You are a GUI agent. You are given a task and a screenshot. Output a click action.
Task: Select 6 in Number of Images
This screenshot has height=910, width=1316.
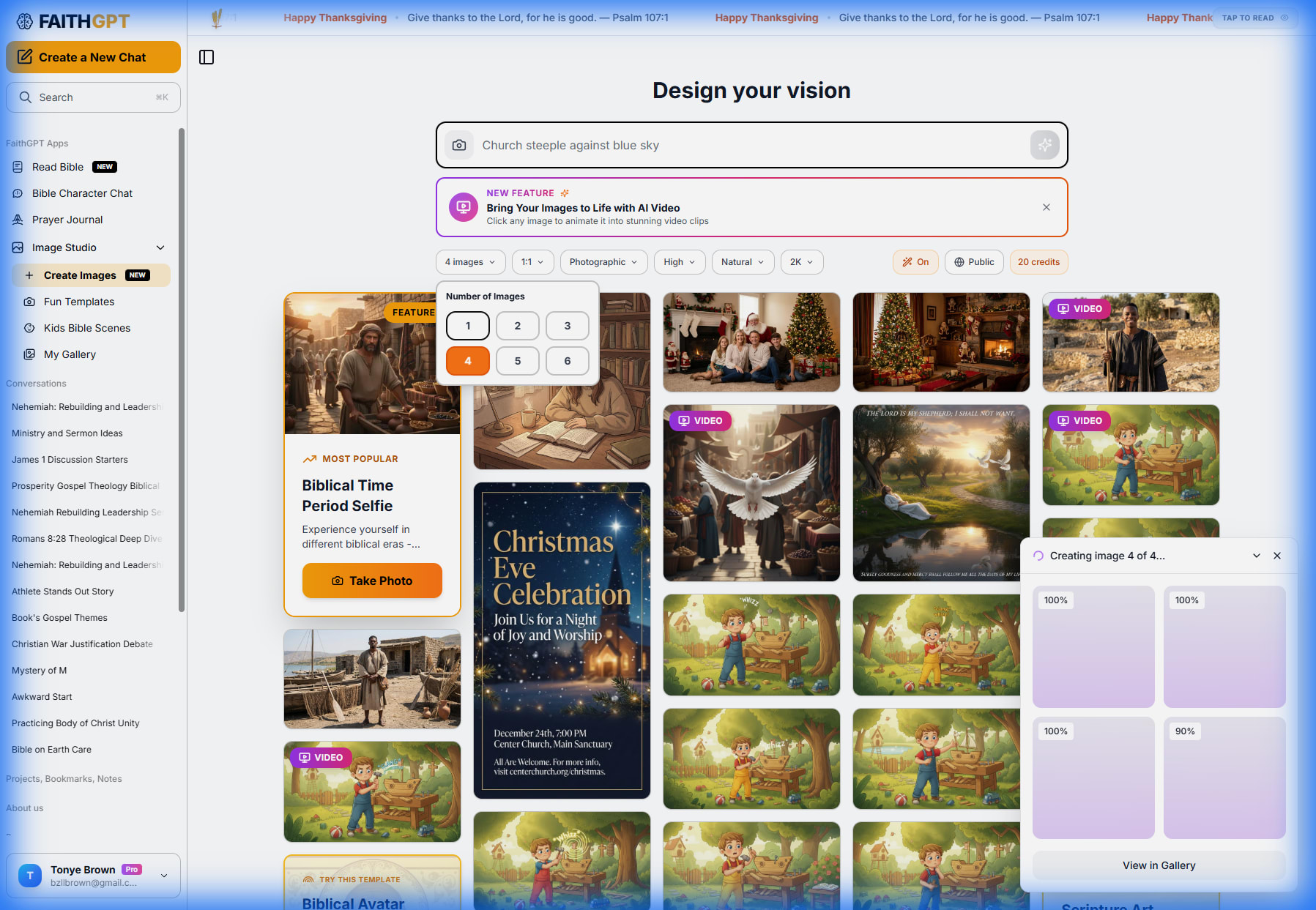pyautogui.click(x=567, y=360)
